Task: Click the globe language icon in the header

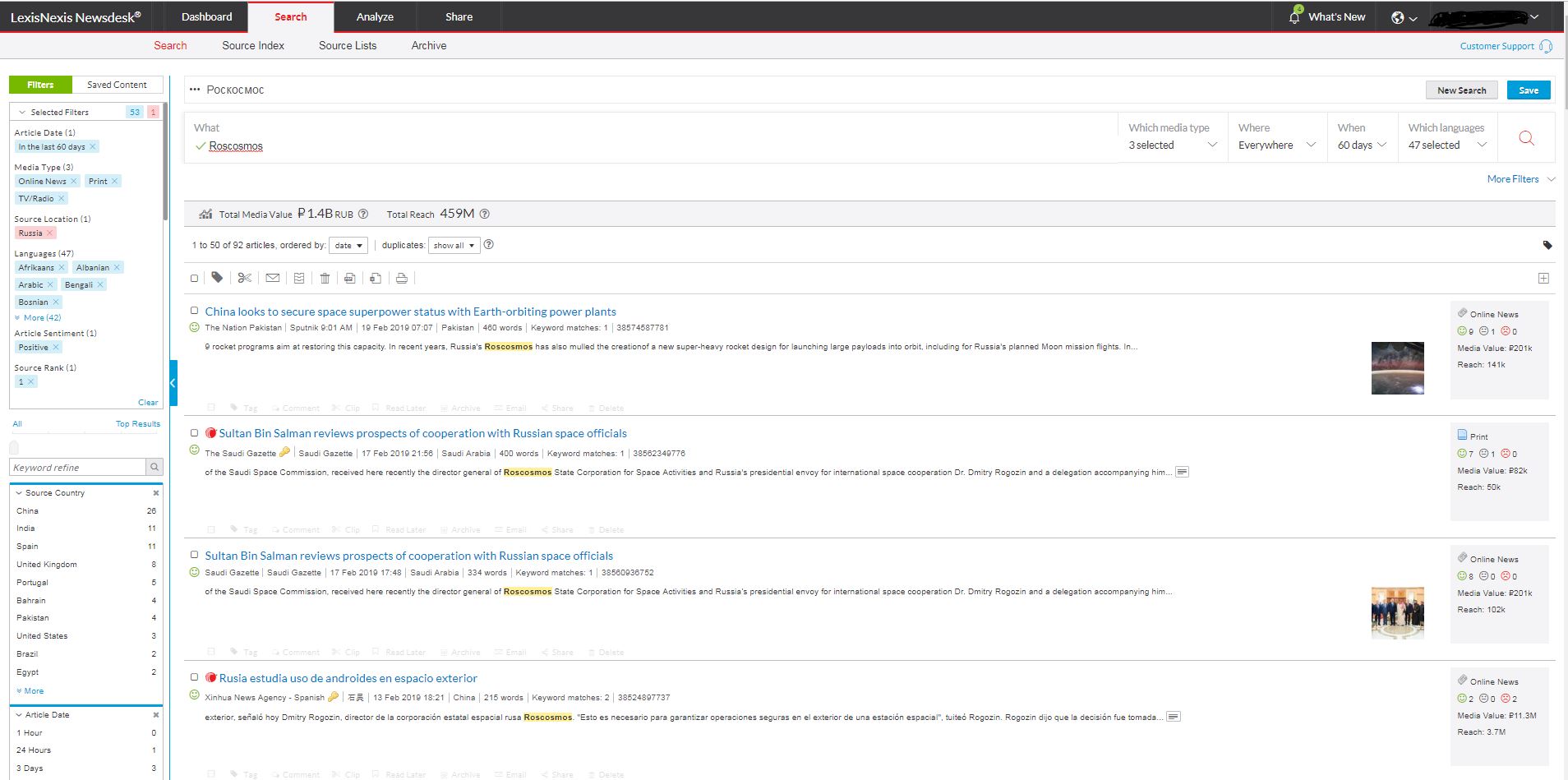Action: [x=1398, y=17]
